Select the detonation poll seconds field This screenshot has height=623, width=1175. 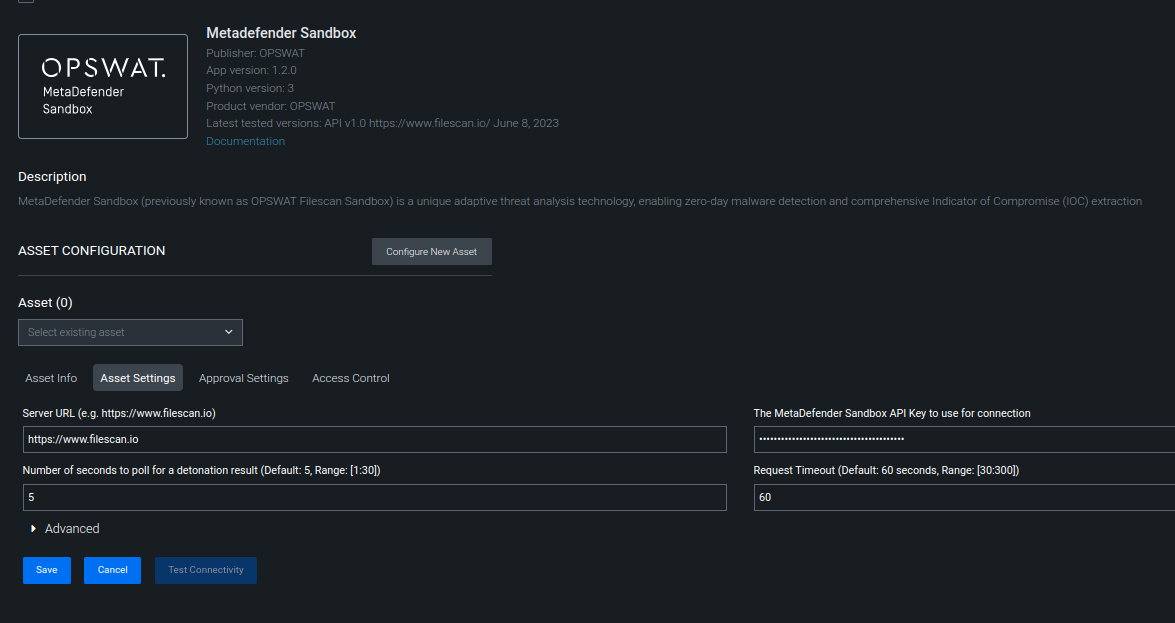(x=375, y=497)
